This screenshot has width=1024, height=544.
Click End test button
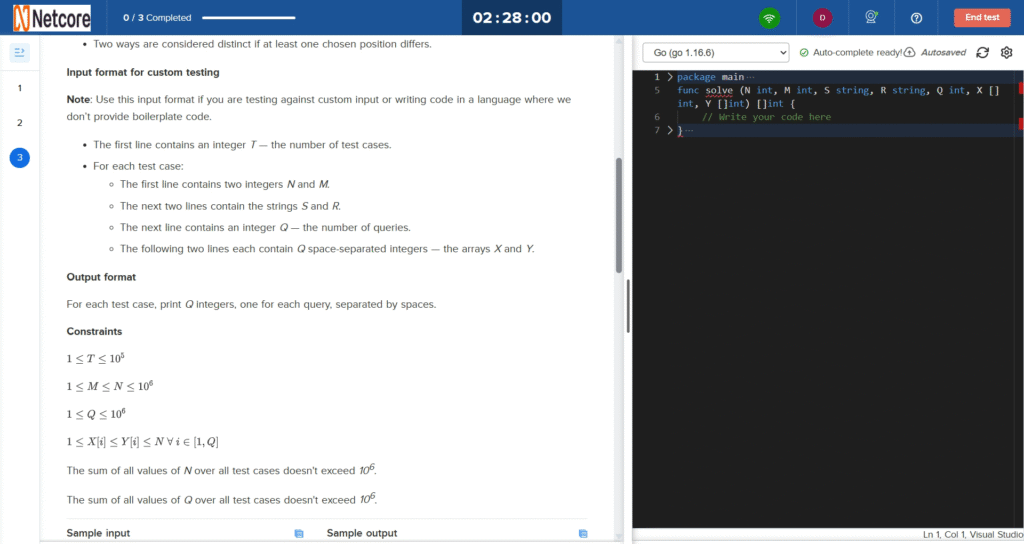tap(982, 18)
